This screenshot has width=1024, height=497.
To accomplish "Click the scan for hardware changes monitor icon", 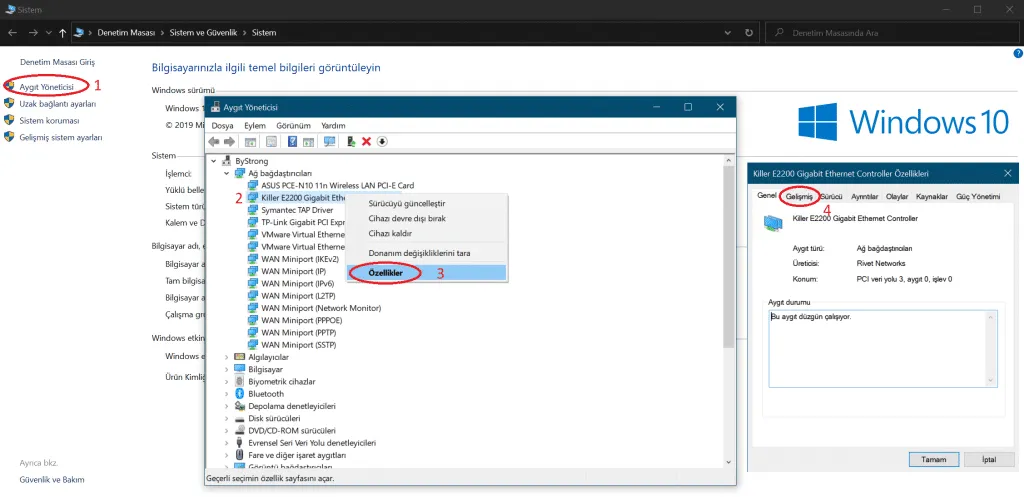I will [x=329, y=141].
